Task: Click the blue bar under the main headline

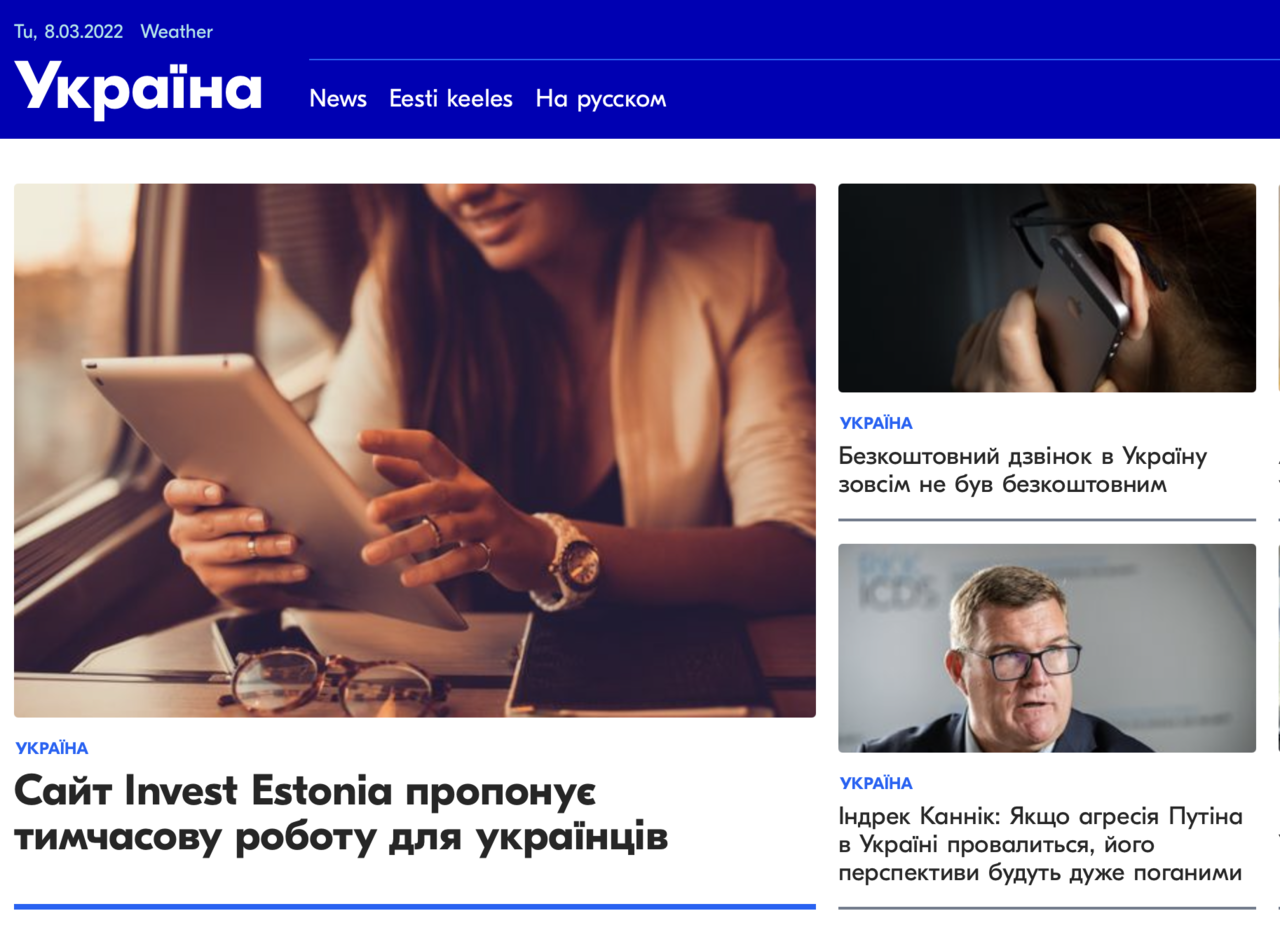Action: (x=415, y=907)
